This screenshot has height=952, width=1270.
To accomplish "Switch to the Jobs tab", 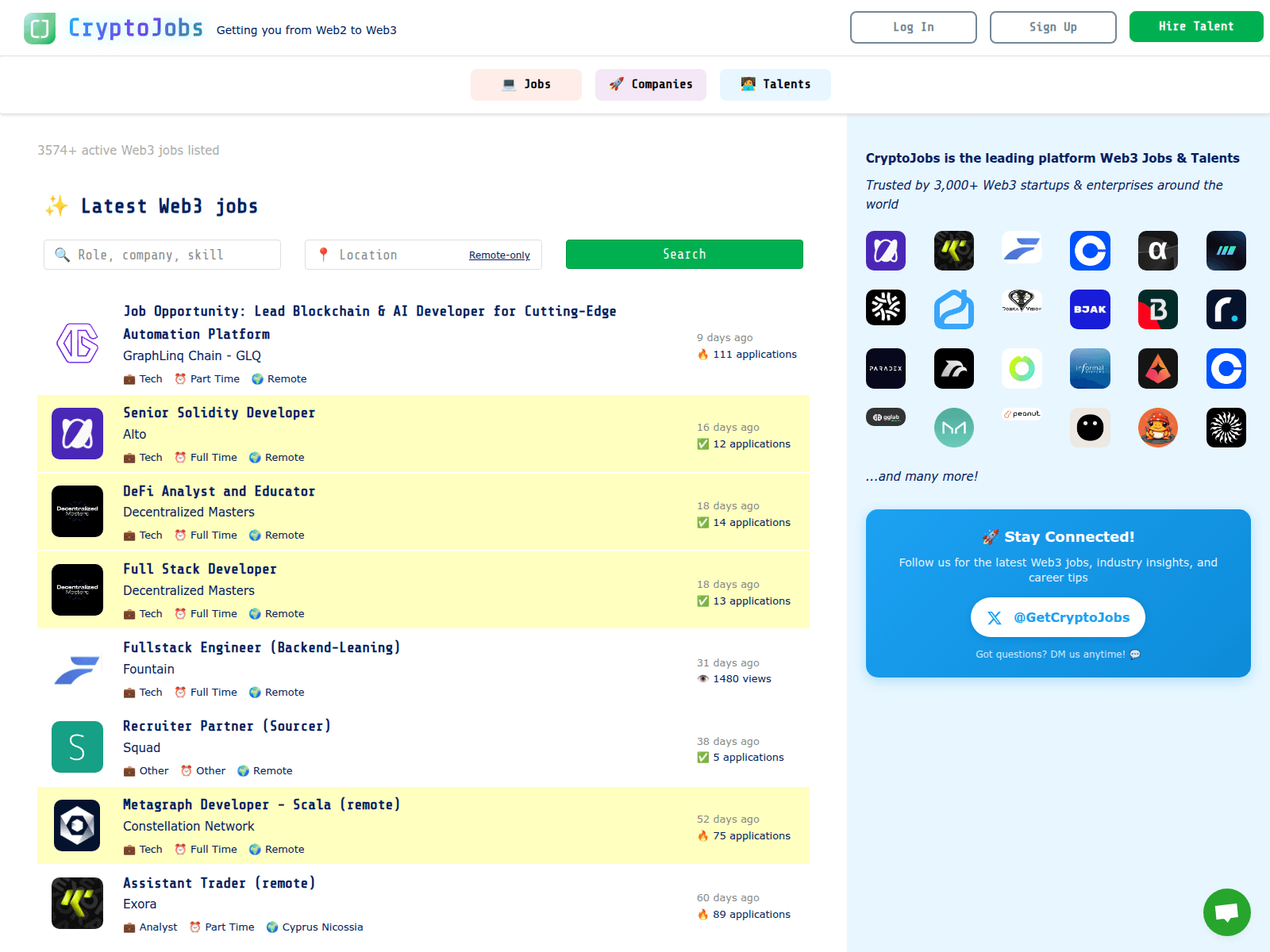I will 526,85.
